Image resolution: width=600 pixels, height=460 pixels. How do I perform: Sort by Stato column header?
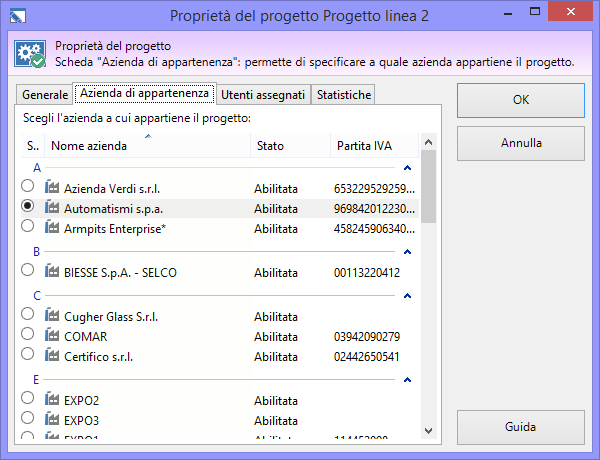290,145
